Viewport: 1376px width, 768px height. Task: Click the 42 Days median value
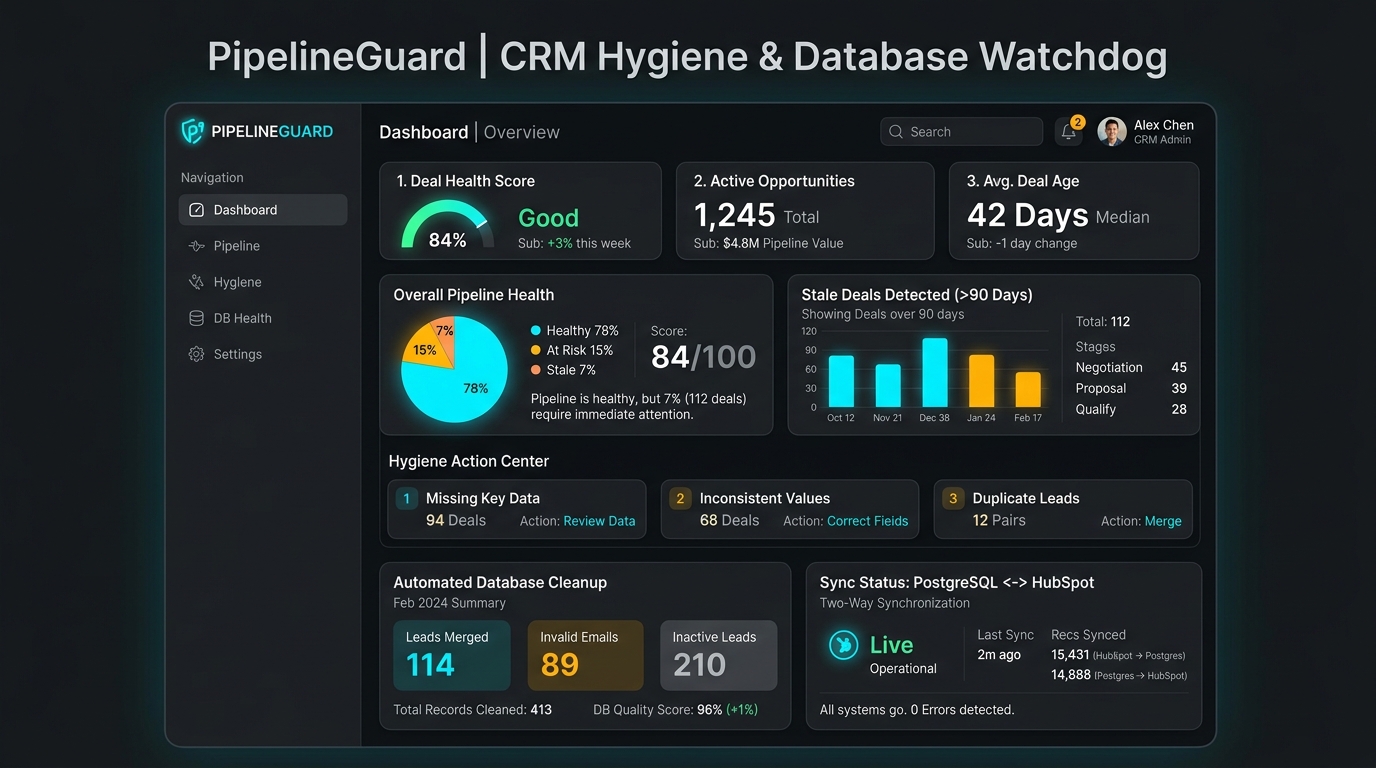click(1058, 215)
